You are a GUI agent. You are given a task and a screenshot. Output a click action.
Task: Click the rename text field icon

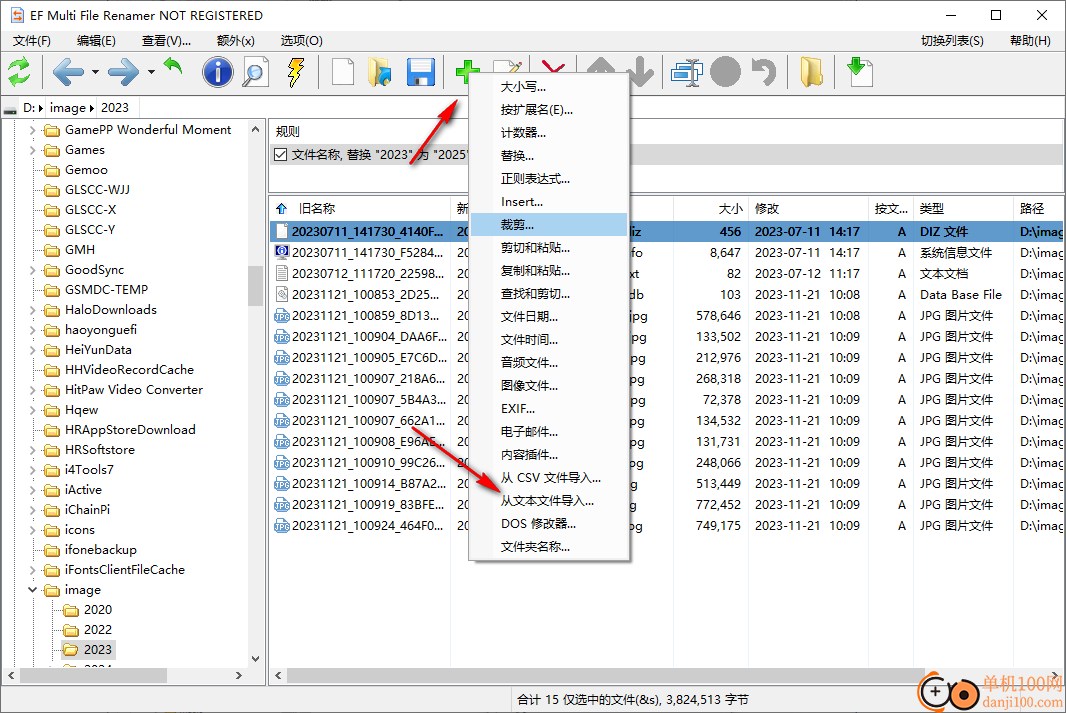pyautogui.click(x=687, y=72)
